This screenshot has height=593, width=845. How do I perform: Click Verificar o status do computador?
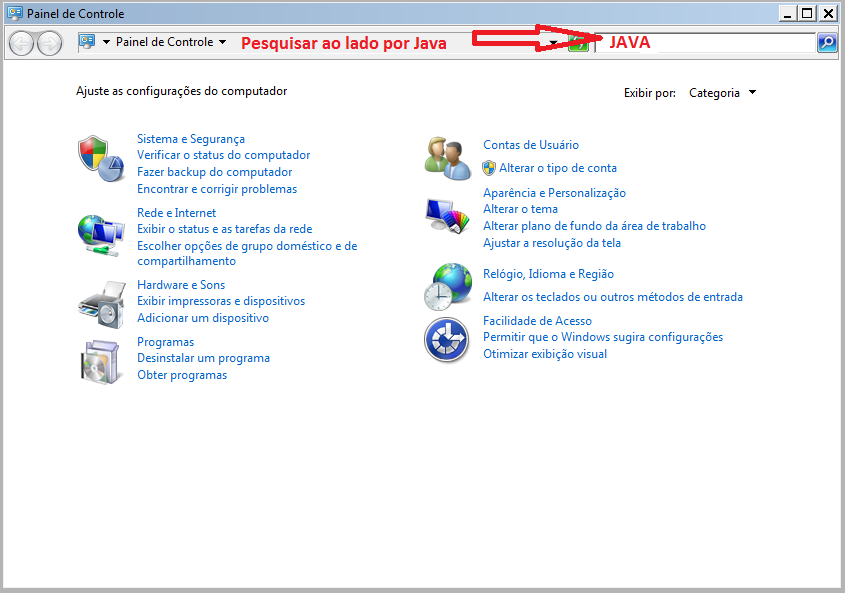pyautogui.click(x=223, y=155)
